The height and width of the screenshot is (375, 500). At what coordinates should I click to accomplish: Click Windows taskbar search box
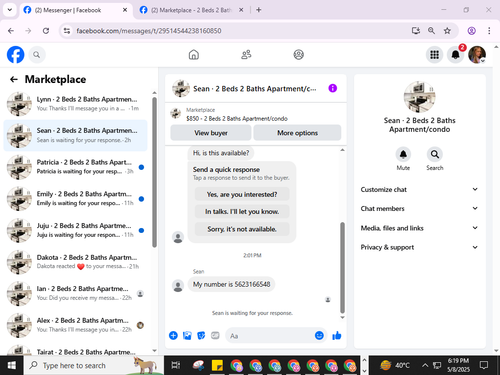(94, 365)
